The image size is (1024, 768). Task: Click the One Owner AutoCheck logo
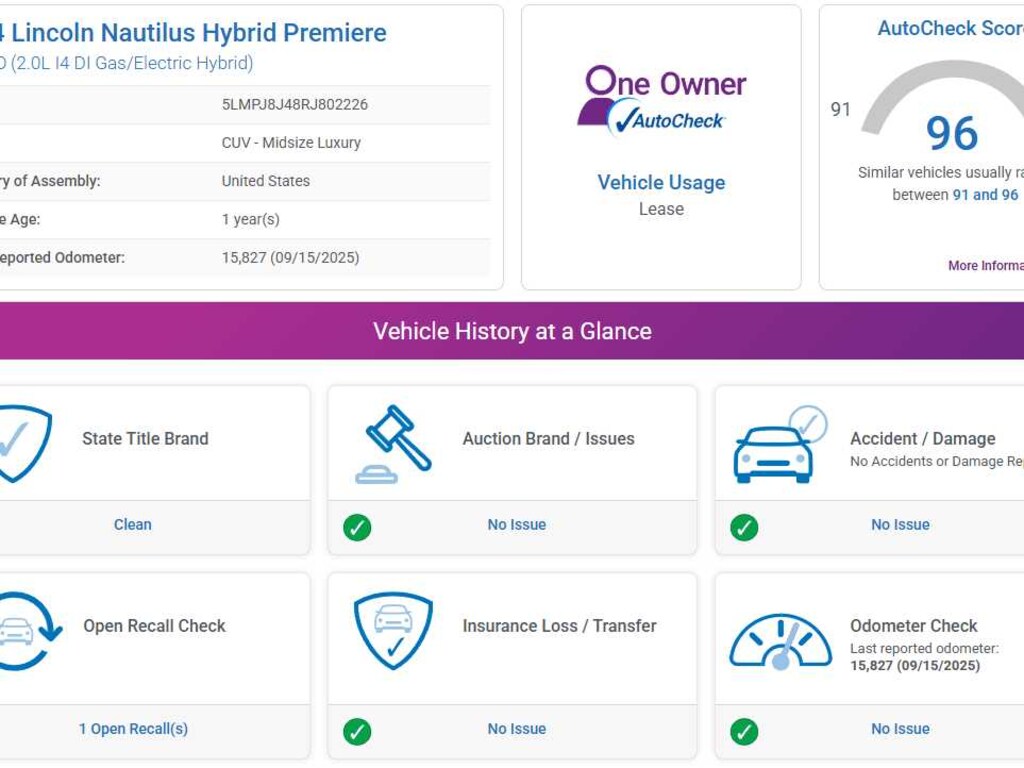tap(661, 101)
